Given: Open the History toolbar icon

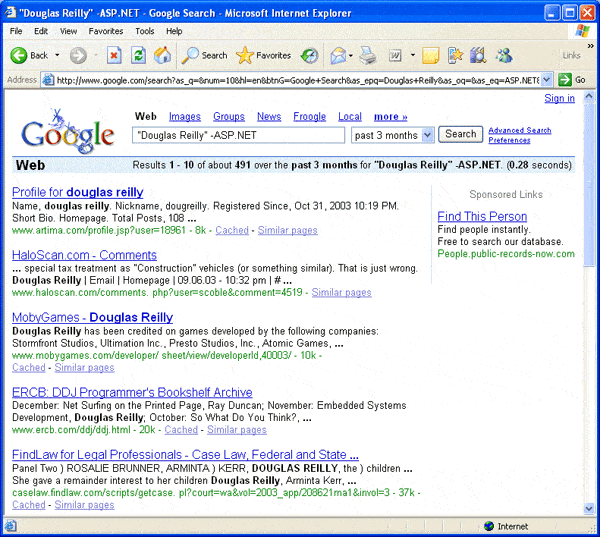Looking at the screenshot, I should [309, 56].
